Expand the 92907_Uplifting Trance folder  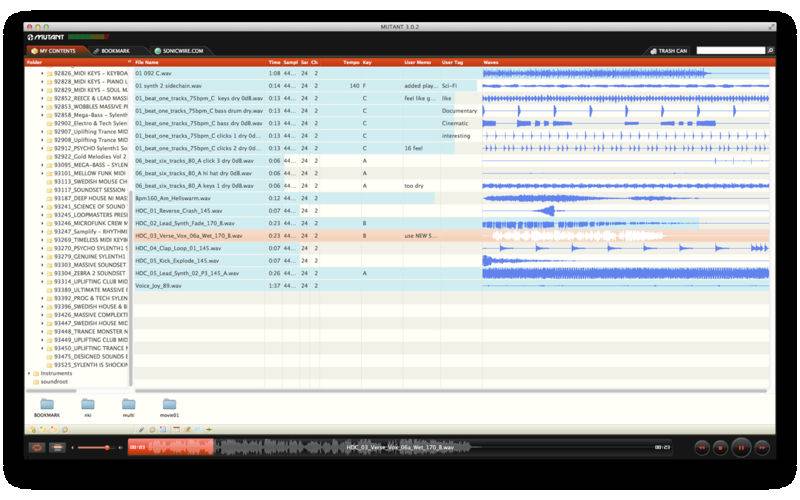tap(42, 132)
